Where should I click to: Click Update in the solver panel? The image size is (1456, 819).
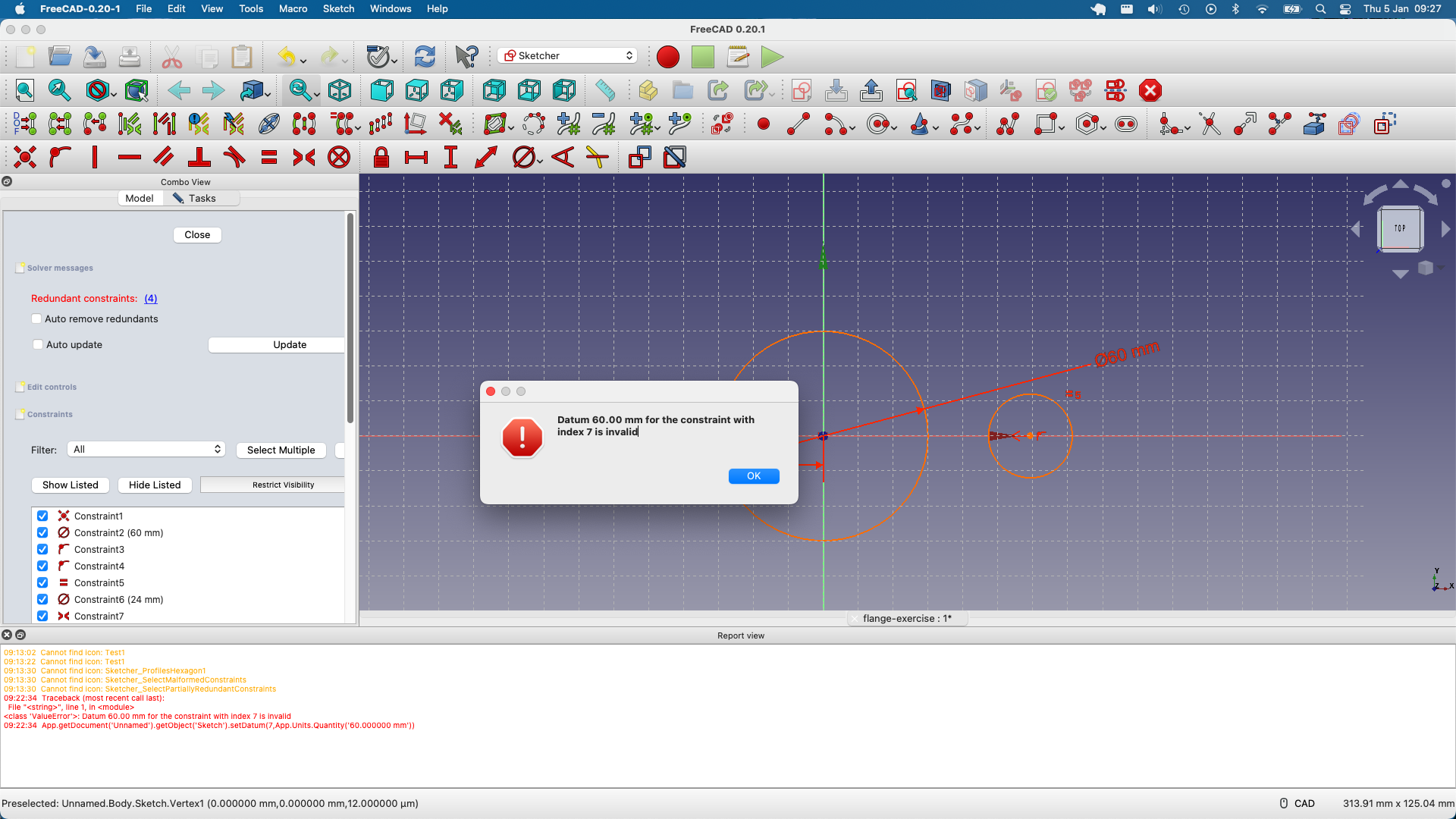click(290, 344)
